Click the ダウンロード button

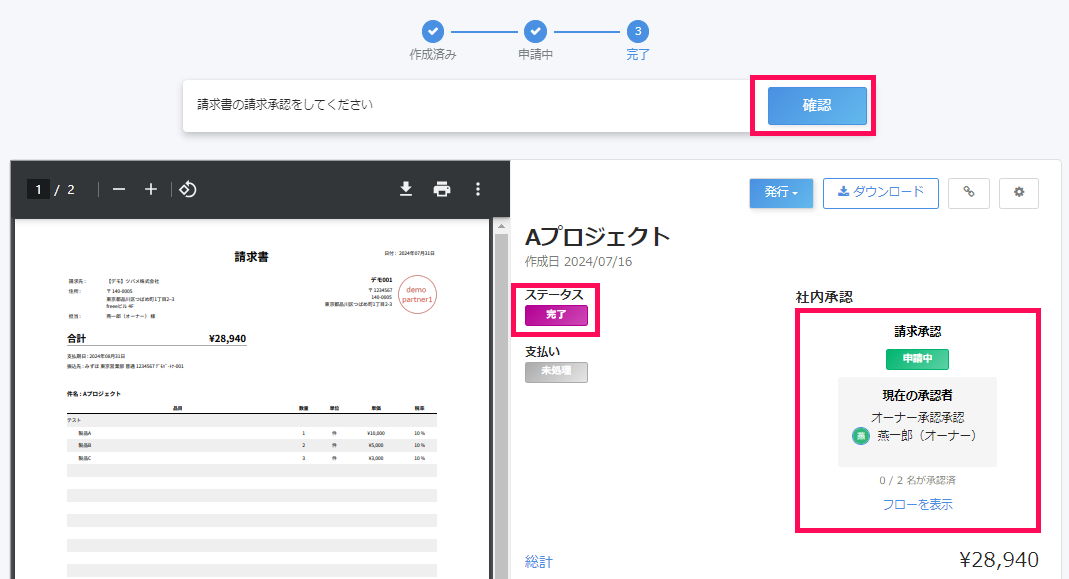pos(880,193)
